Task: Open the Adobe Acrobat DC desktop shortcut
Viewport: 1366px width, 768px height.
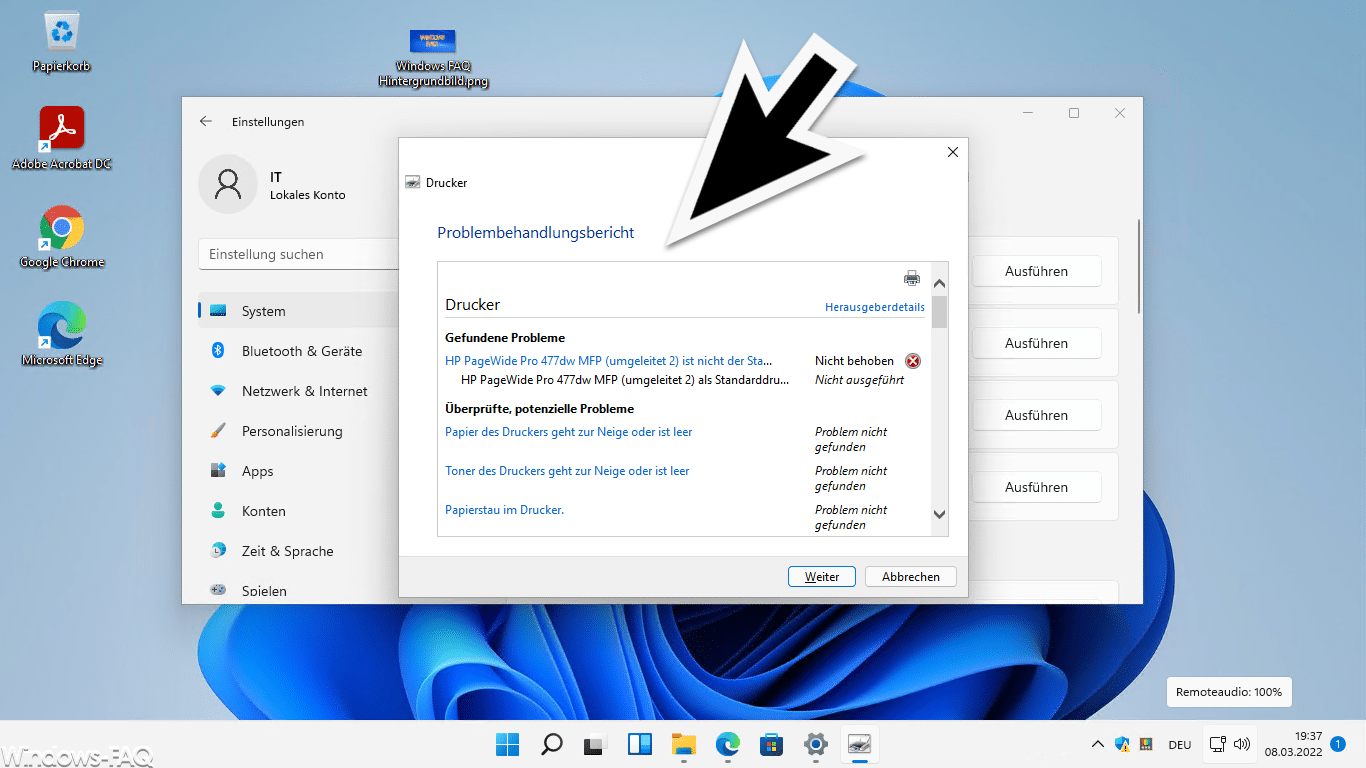Action: pos(62,138)
